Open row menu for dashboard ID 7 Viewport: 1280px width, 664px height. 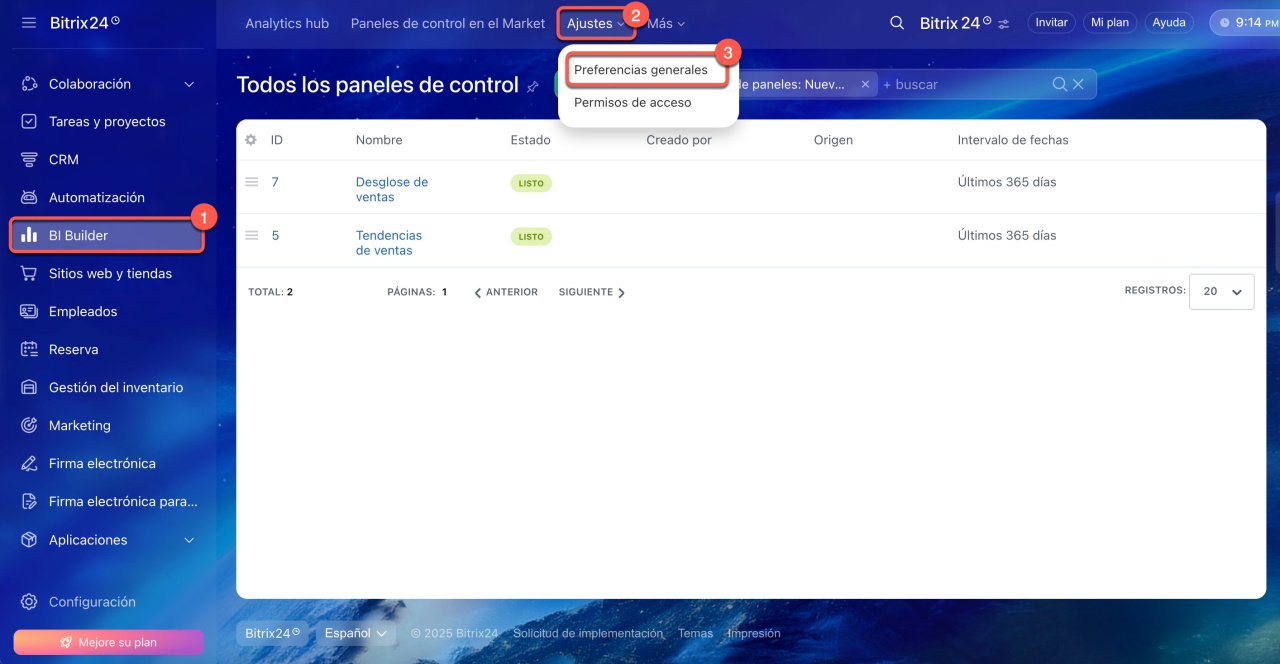(252, 182)
